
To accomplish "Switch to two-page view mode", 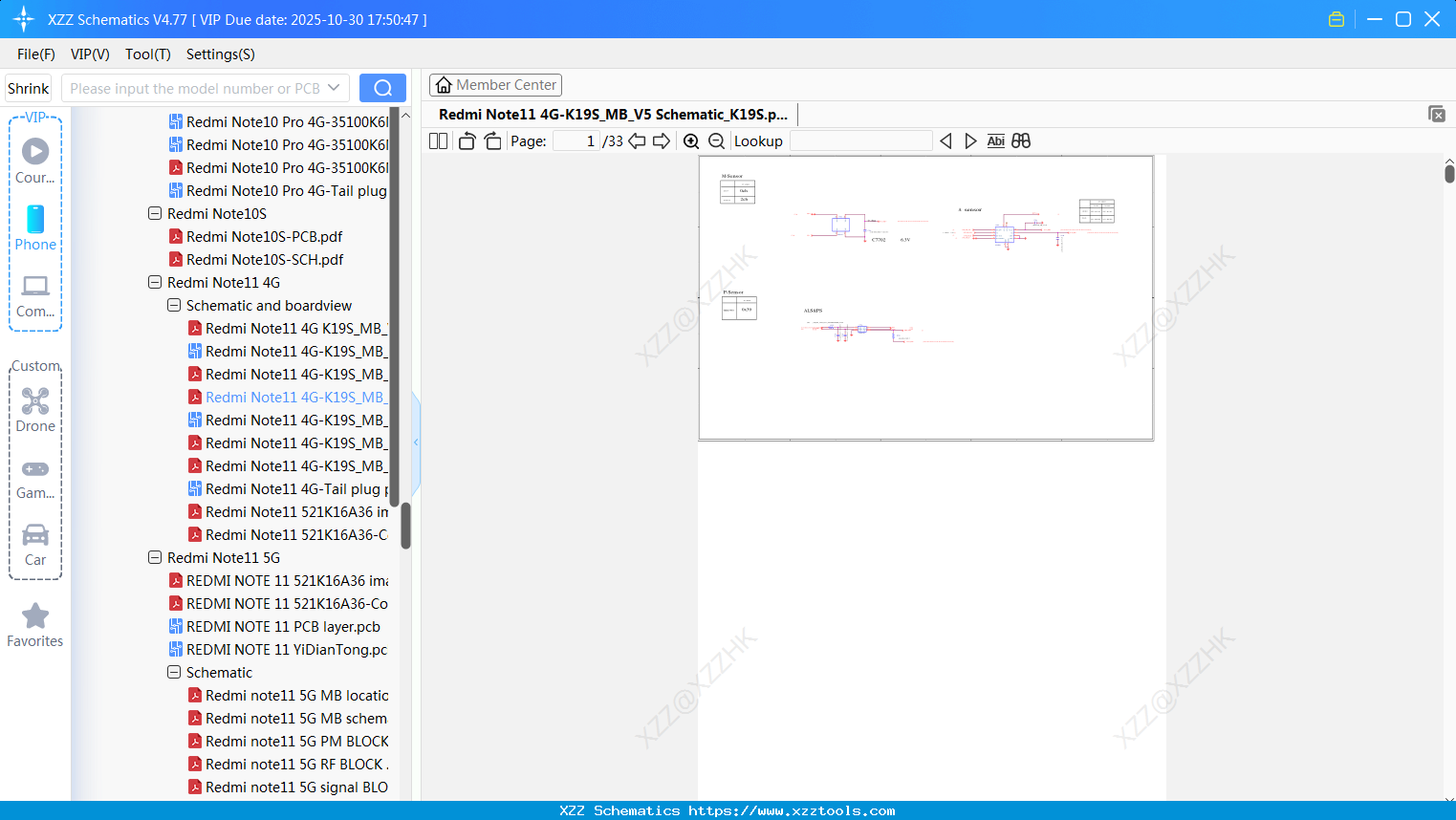I will pos(437,140).
